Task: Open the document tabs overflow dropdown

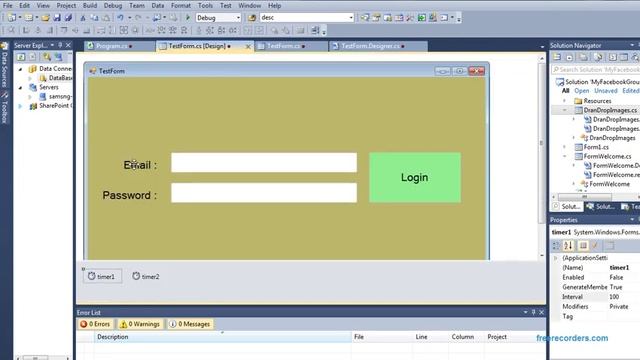Action: [x=542, y=47]
